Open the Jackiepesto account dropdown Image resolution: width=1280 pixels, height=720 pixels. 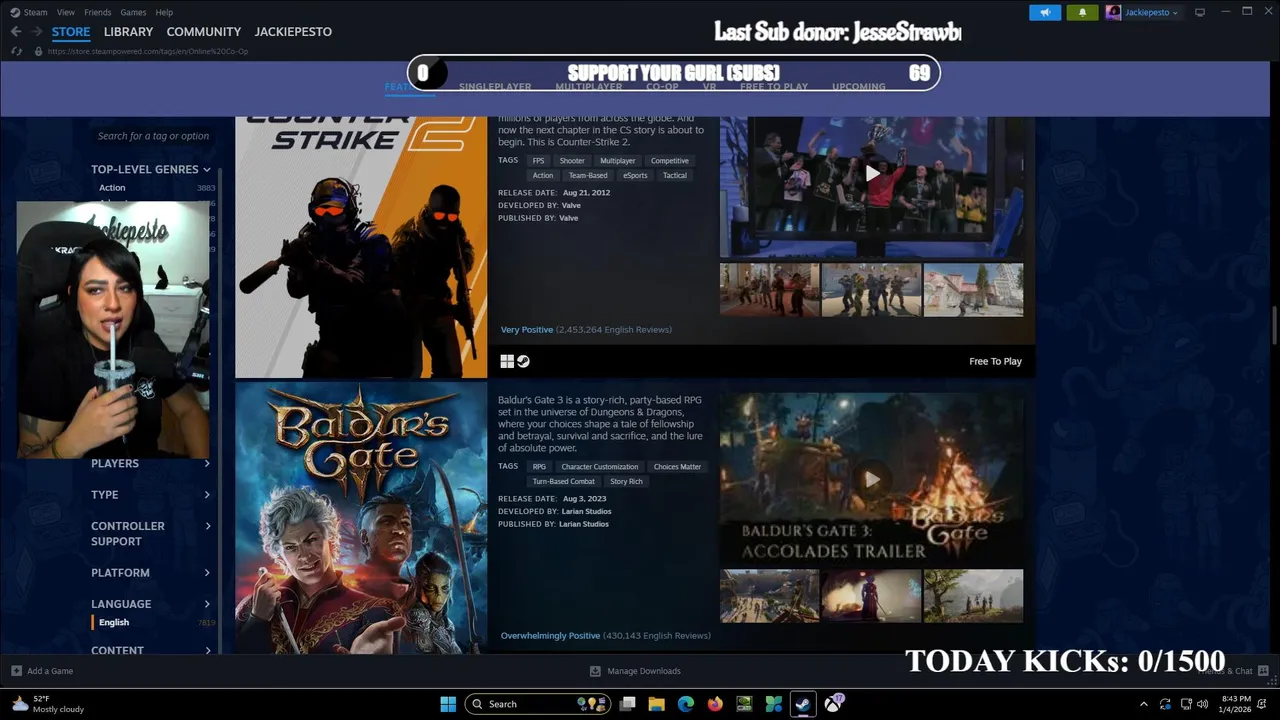pyautogui.click(x=1152, y=12)
